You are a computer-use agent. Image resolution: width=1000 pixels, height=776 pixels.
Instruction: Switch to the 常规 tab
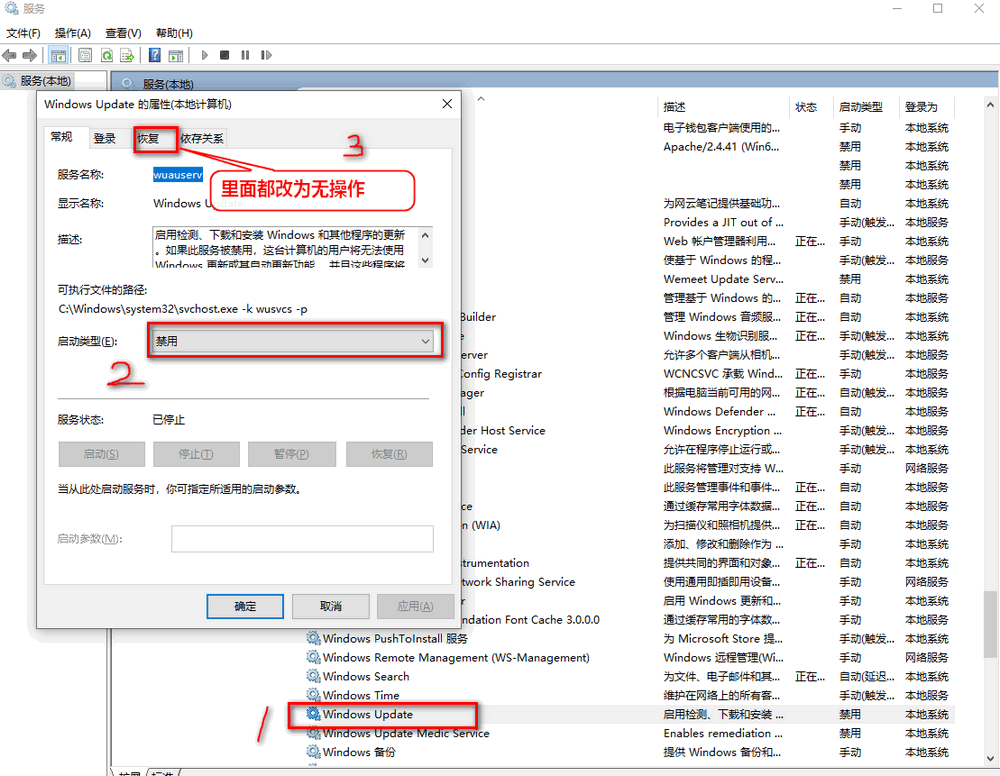tap(62, 137)
